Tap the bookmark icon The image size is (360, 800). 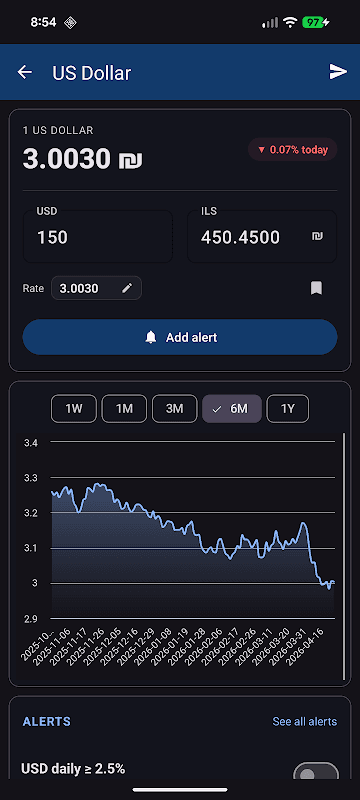coord(316,288)
